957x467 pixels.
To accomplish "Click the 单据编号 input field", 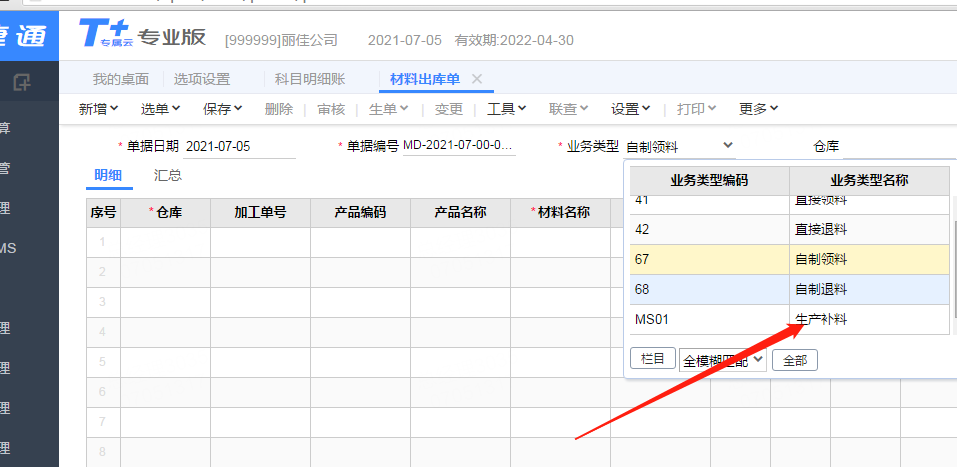I will click(x=459, y=147).
